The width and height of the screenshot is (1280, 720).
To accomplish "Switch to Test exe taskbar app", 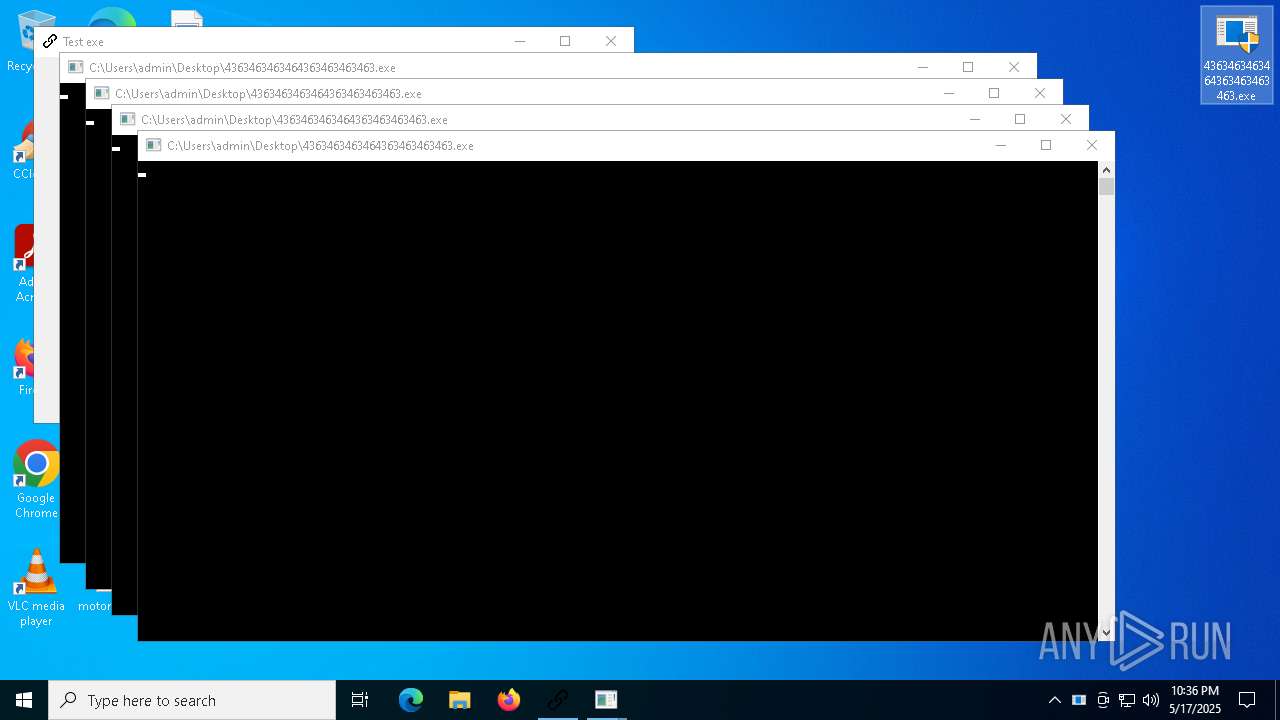I will tap(558, 700).
